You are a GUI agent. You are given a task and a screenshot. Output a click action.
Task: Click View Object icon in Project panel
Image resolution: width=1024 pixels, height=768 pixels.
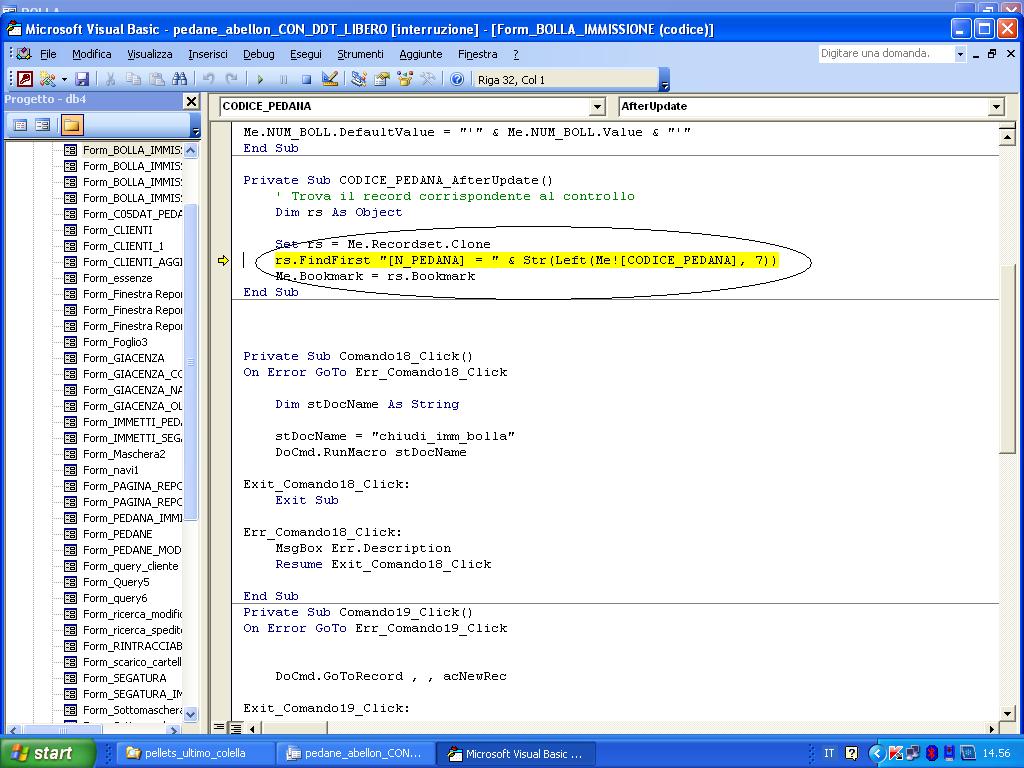(42, 125)
